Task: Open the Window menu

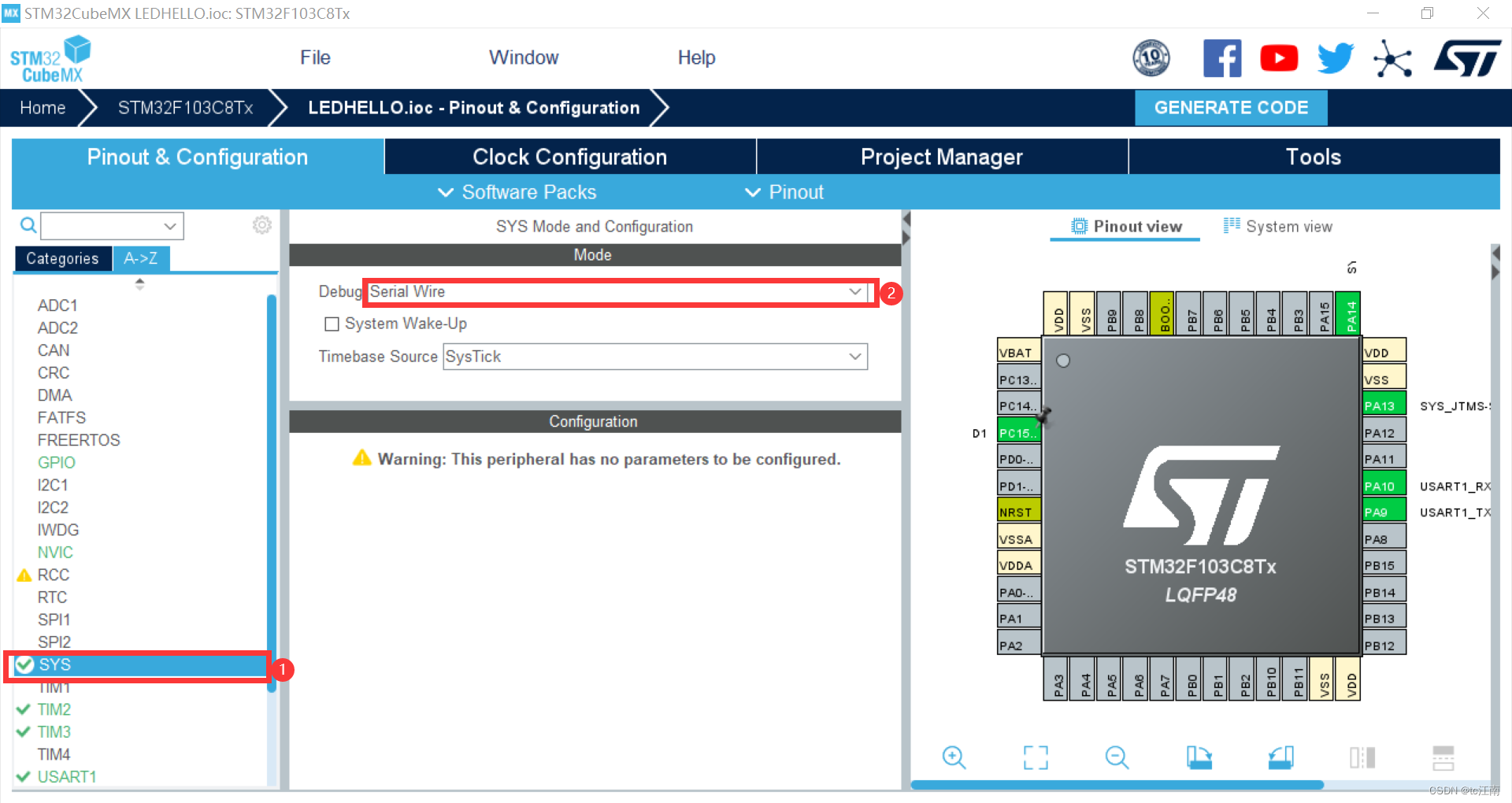Action: point(524,57)
